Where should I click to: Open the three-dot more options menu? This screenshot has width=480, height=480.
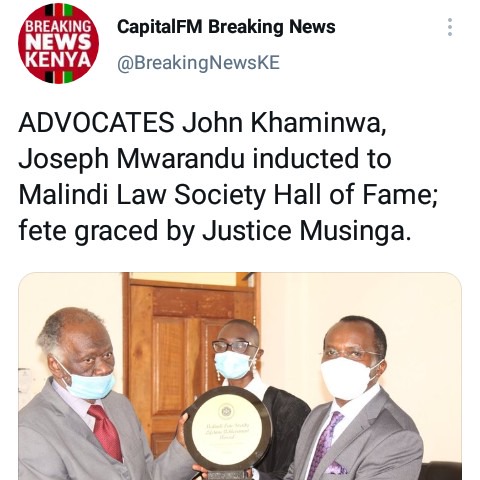pos(450,27)
